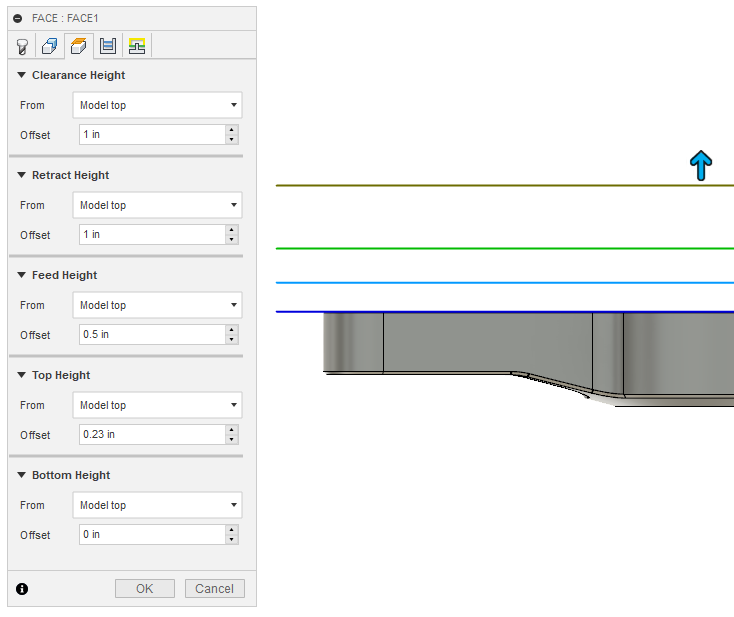Open Retract Height From dropdown

[x=157, y=205]
